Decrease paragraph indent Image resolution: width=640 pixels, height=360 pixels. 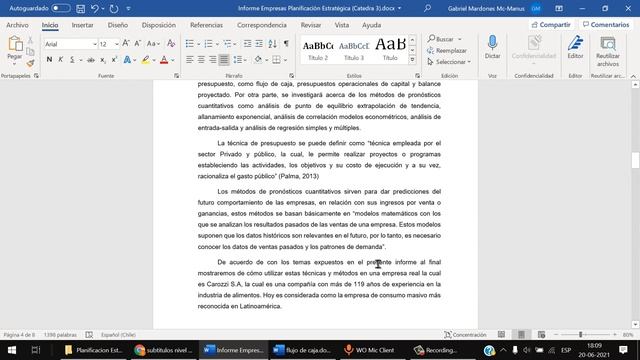tap(247, 44)
